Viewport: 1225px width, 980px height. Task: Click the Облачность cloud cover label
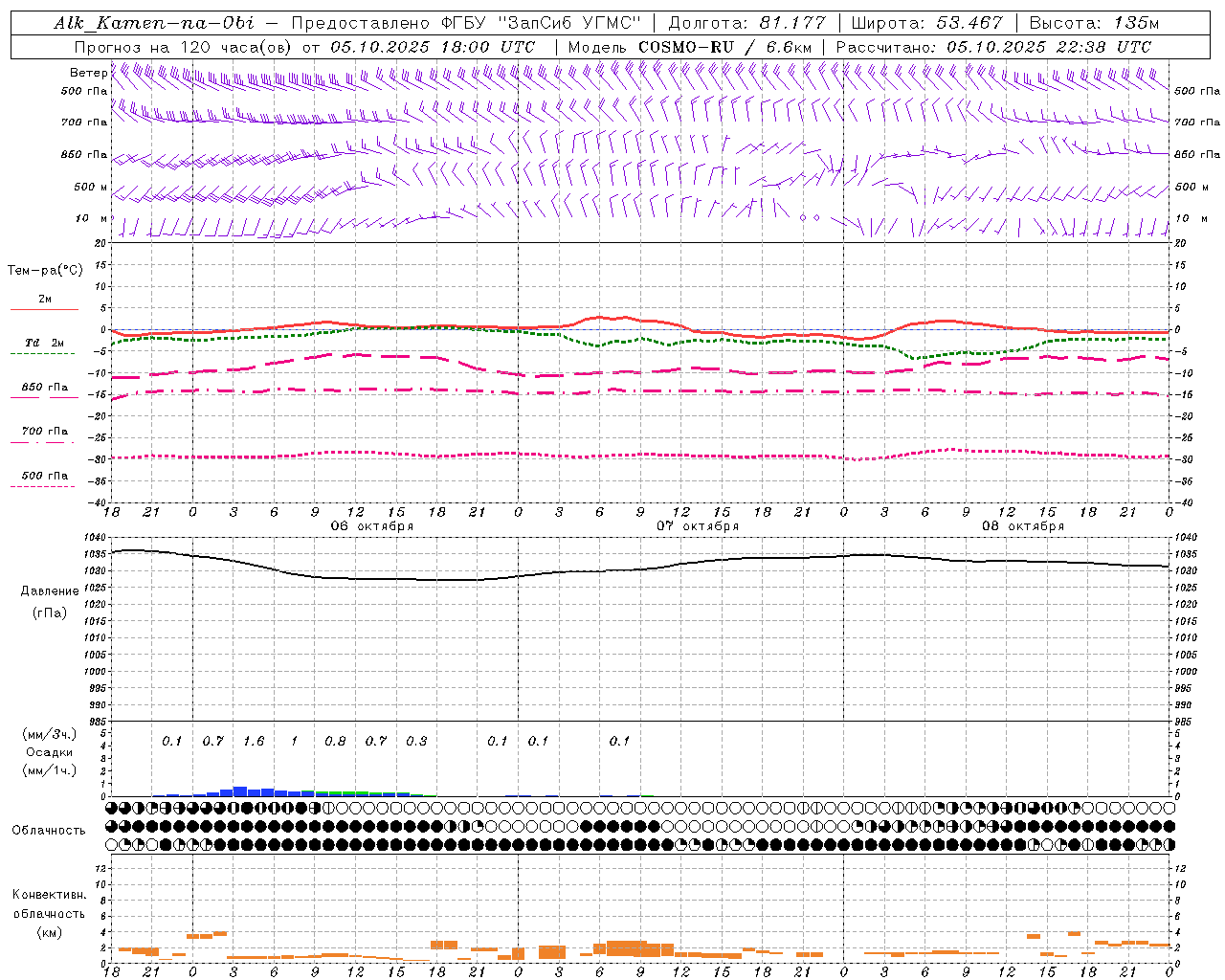point(49,830)
